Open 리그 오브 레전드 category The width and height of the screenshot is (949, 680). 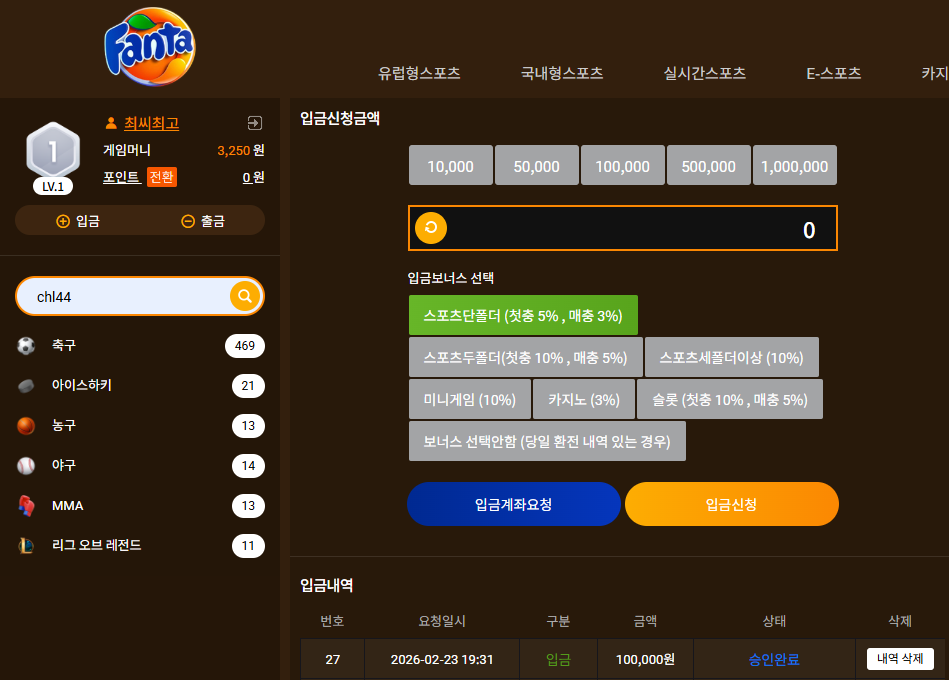pyautogui.click(x=140, y=545)
